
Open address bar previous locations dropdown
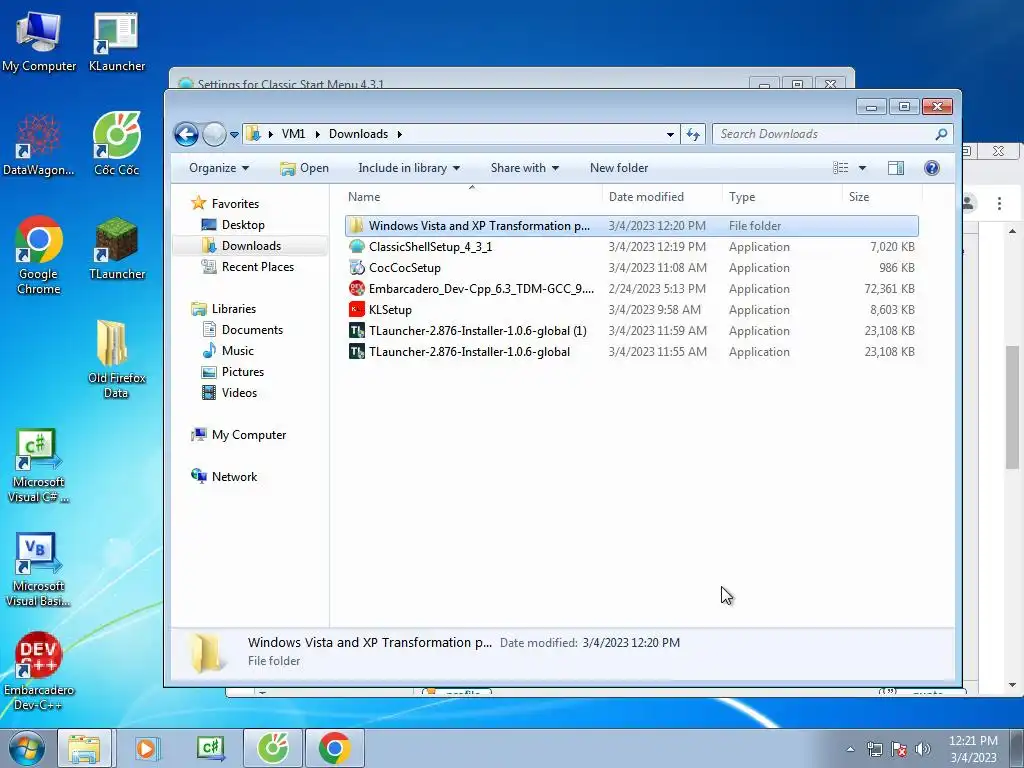[670, 135]
